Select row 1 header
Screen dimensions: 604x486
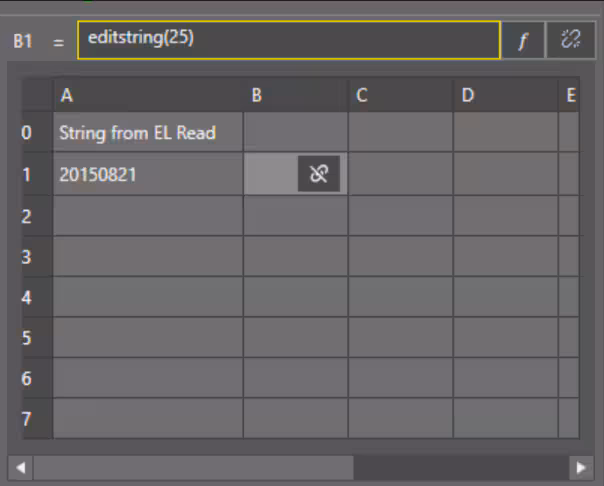37,174
